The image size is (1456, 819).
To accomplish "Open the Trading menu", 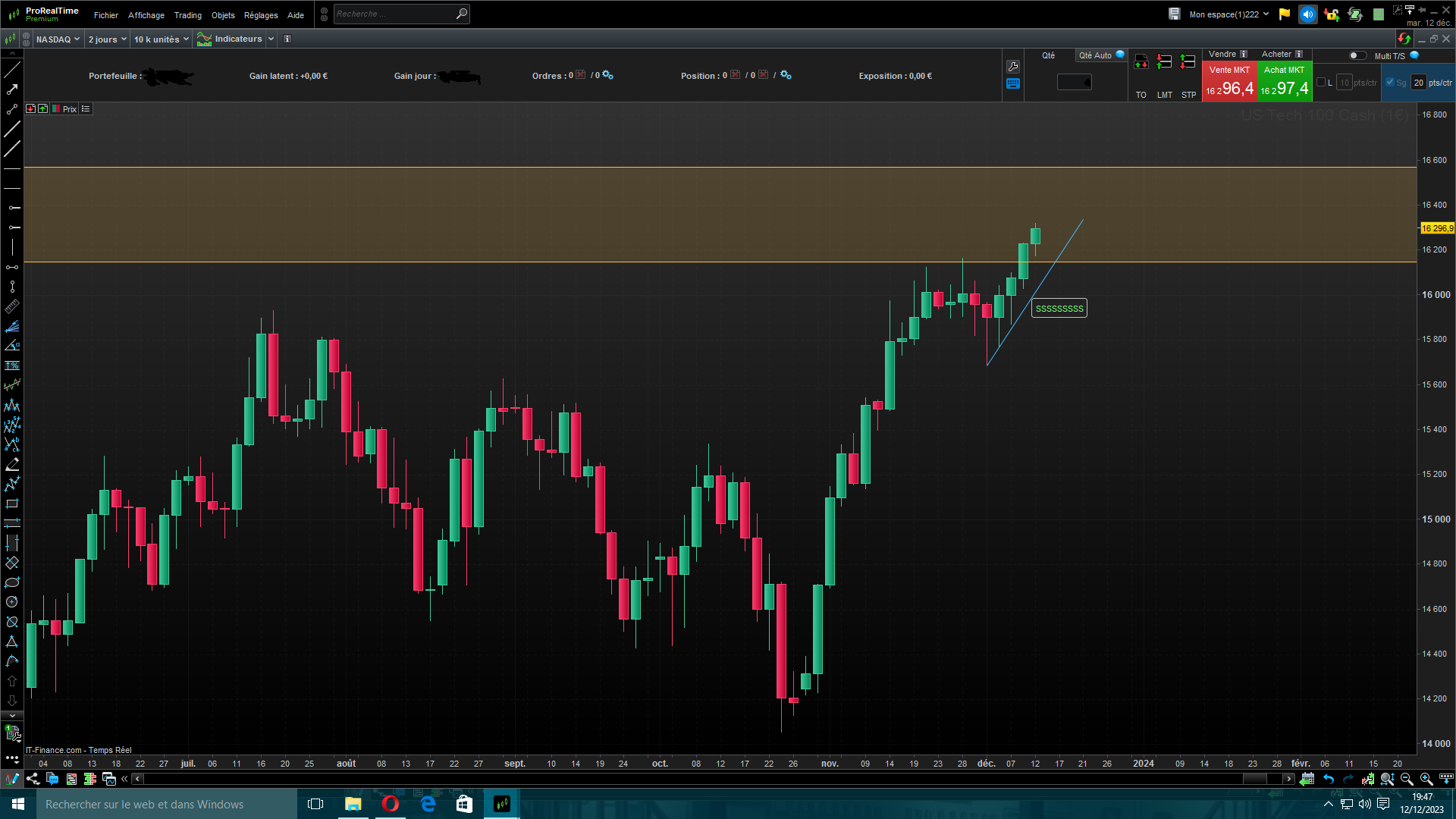I will tap(187, 15).
